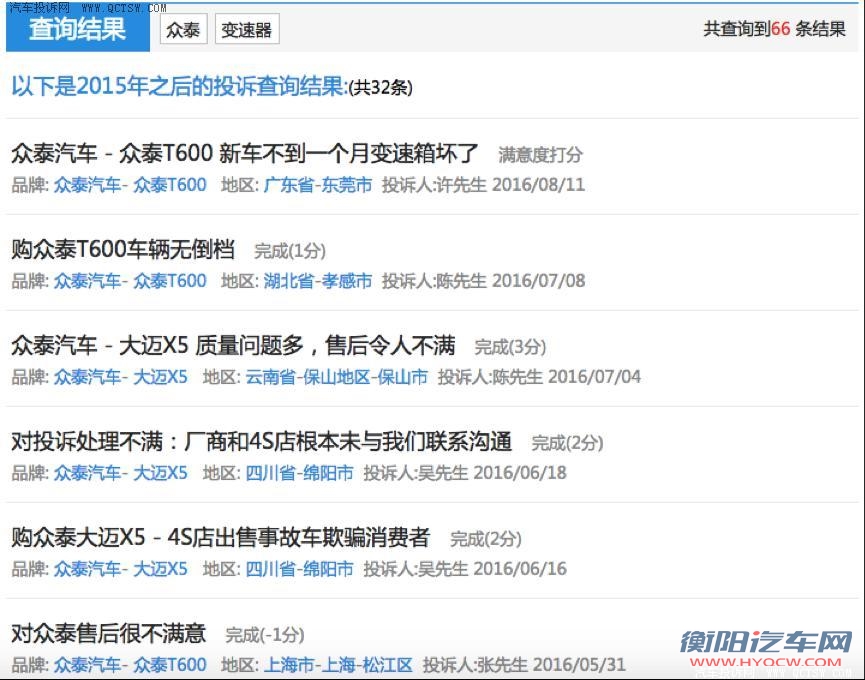Open brand link 众泰汽车- 众泰T600 dated 2016/05/31
The image size is (865, 680).
130,665
